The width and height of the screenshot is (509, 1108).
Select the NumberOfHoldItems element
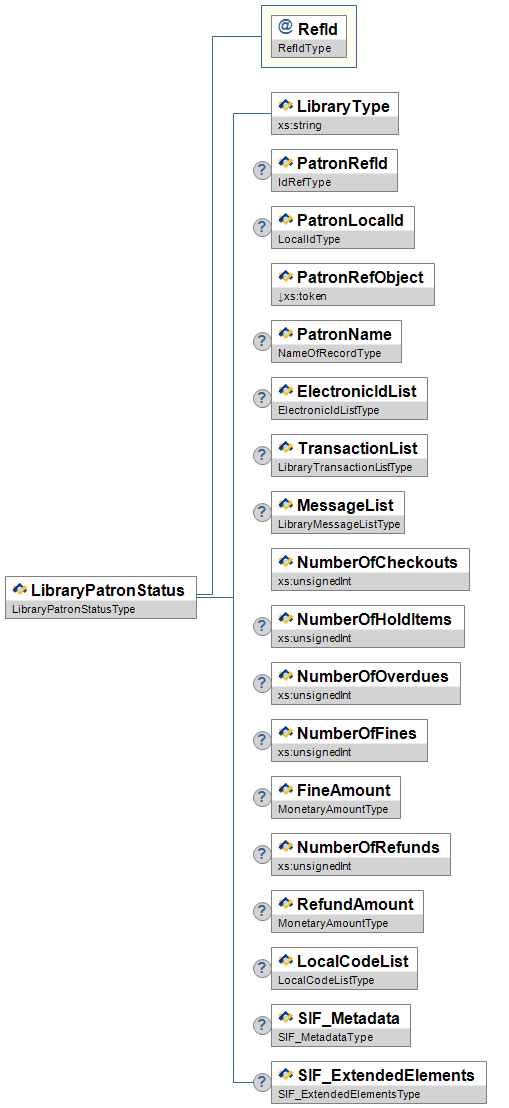(x=368, y=626)
